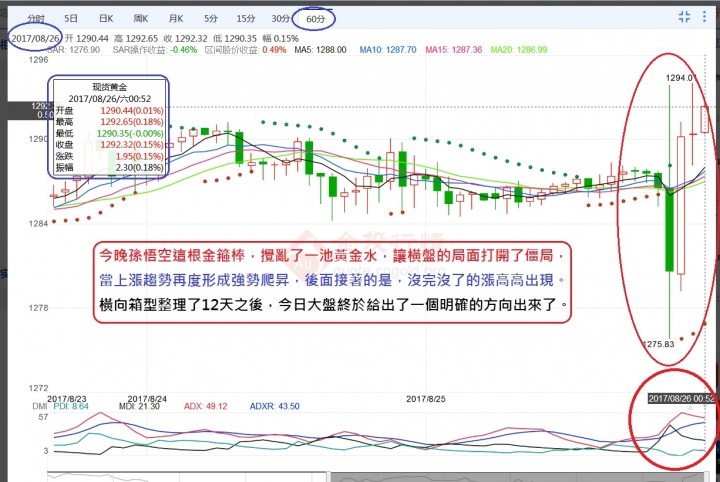Switch to the 日K chart period

pyautogui.click(x=105, y=18)
